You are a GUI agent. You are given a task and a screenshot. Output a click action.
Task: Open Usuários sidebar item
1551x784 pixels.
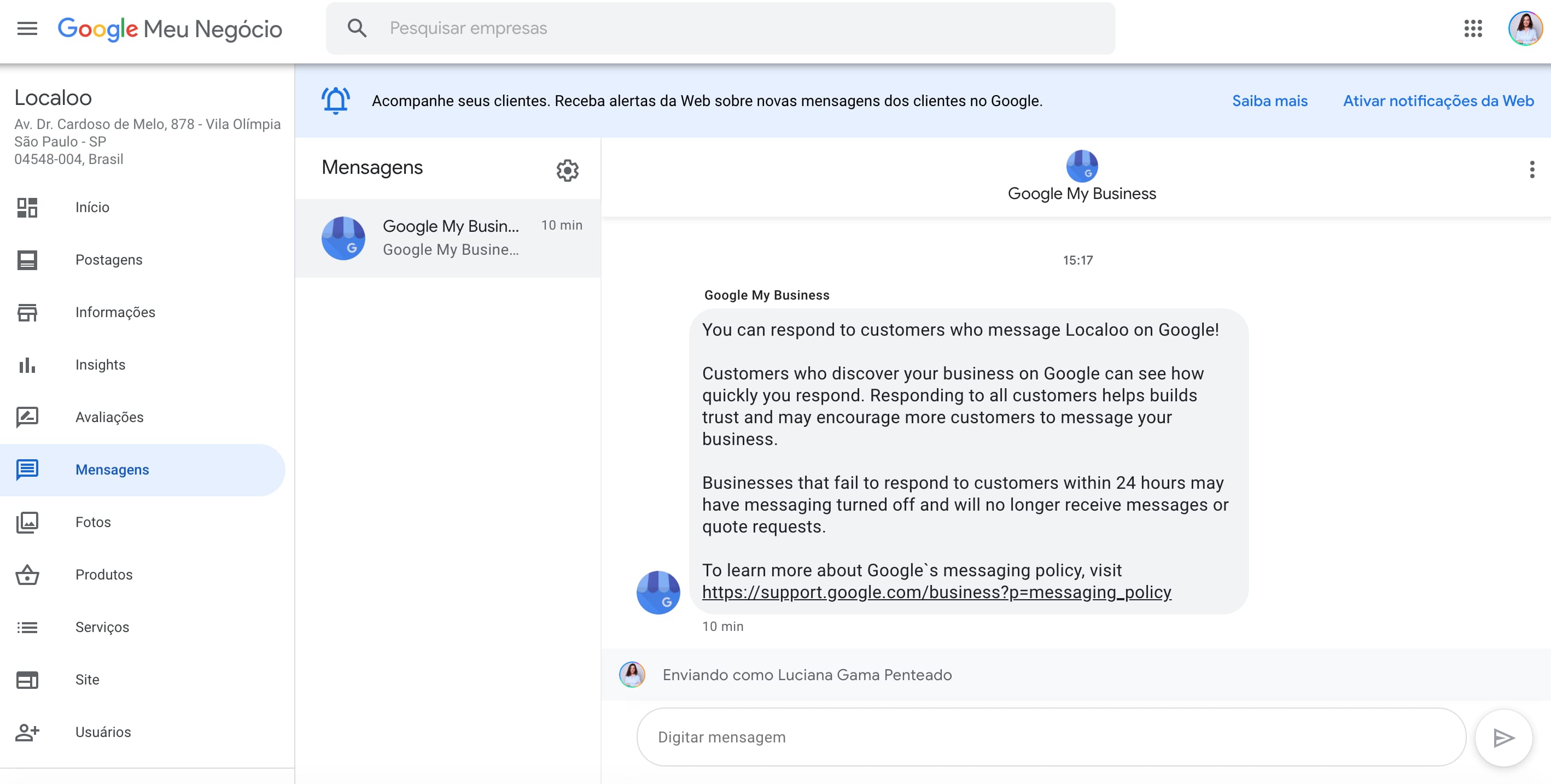[103, 732]
